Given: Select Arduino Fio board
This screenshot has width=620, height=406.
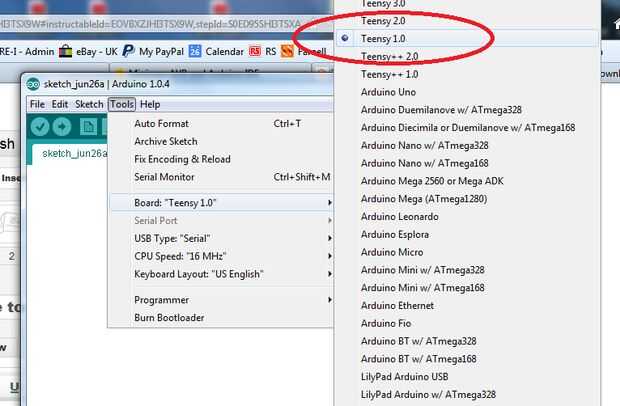Looking at the screenshot, I should coord(467,323).
